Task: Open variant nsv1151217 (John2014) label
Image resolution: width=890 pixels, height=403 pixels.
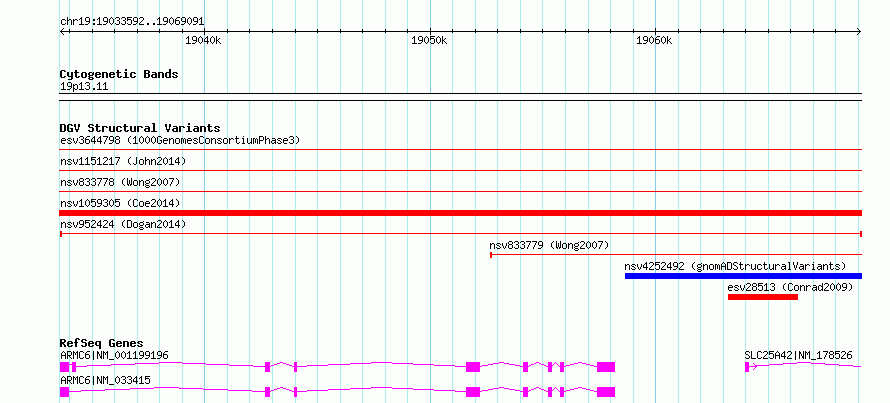Action: pyautogui.click(x=123, y=161)
